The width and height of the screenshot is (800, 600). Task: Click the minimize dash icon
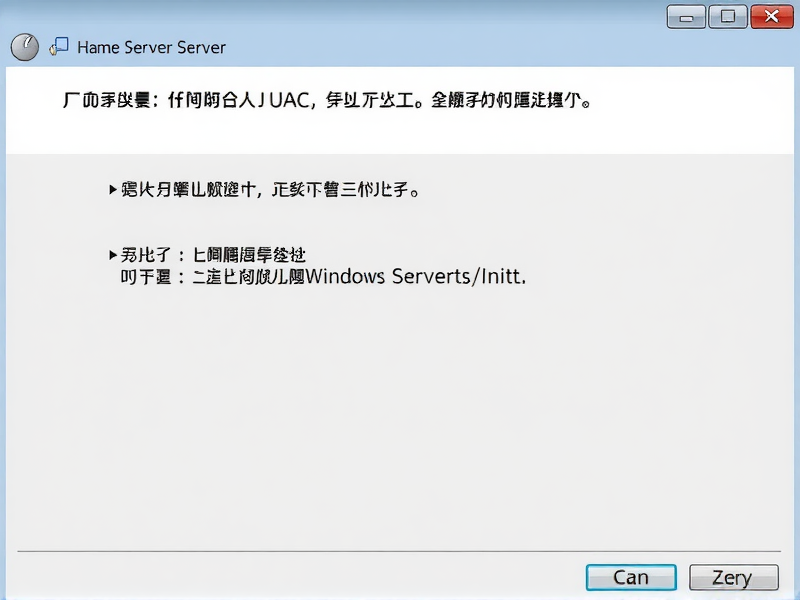685,16
